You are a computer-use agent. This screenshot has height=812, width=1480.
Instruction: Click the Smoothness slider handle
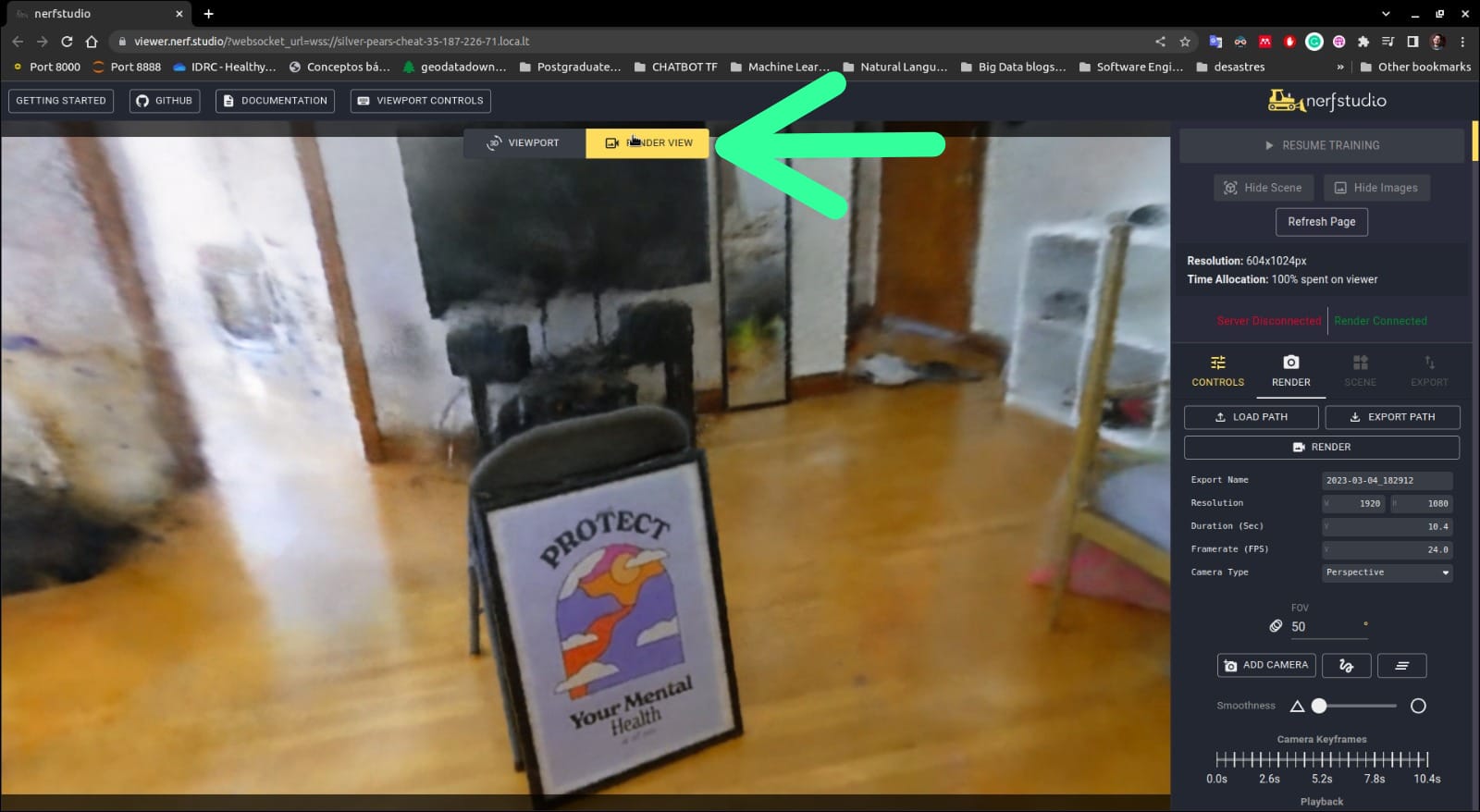[x=1319, y=707]
